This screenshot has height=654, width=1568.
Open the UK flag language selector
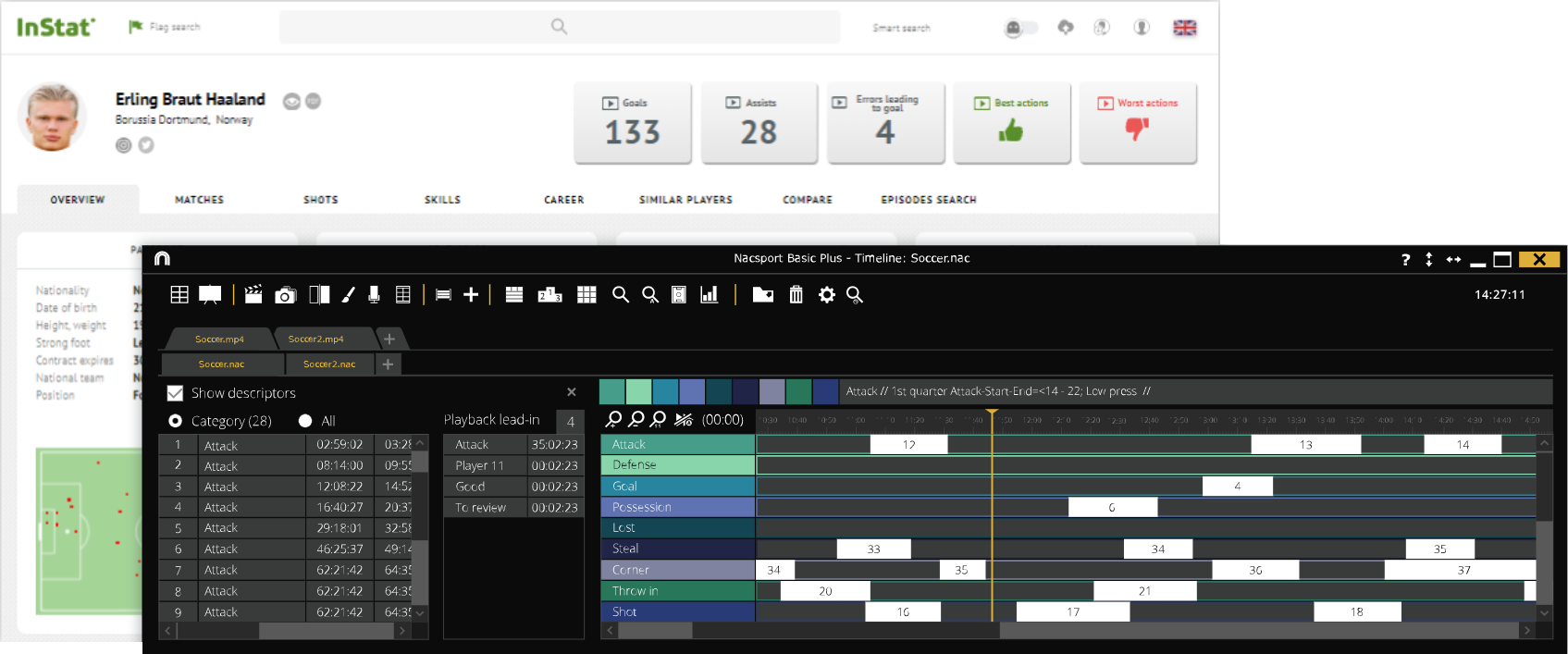point(1185,28)
